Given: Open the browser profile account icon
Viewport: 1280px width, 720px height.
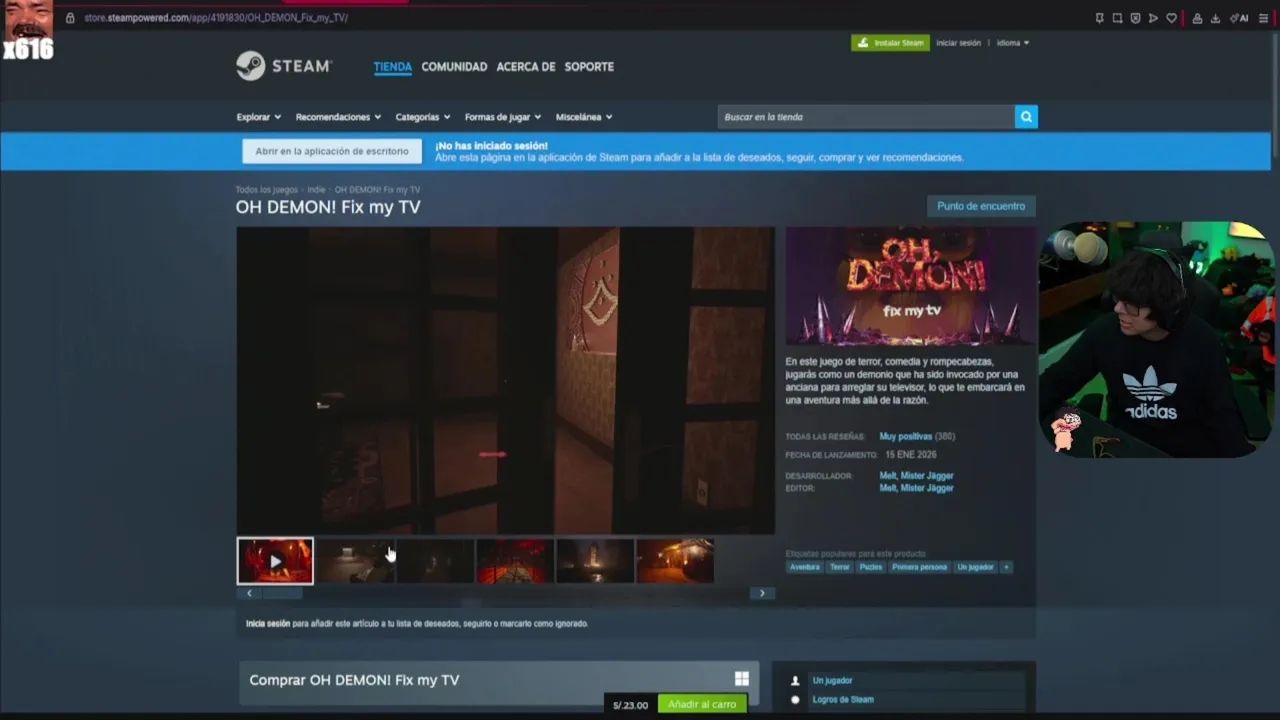Looking at the screenshot, I should (1197, 18).
